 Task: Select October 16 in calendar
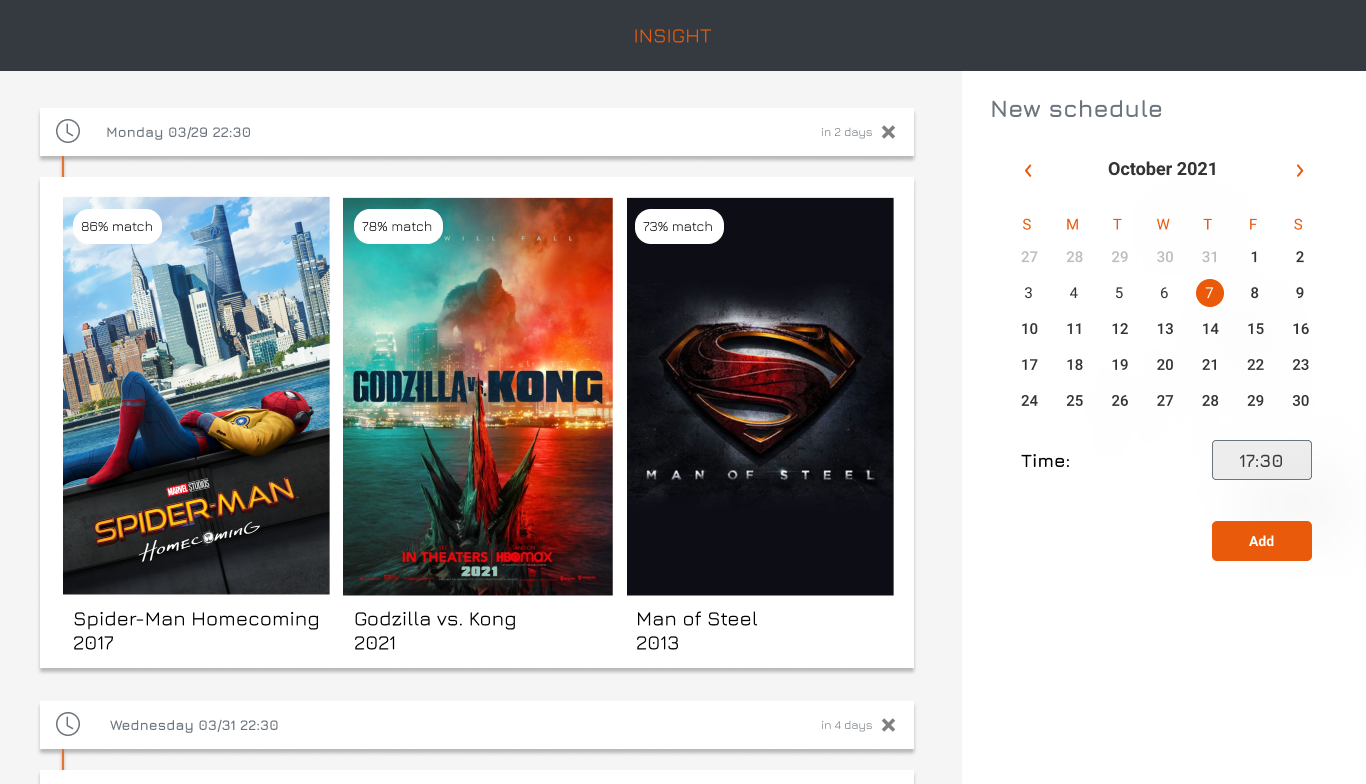tap(1300, 329)
